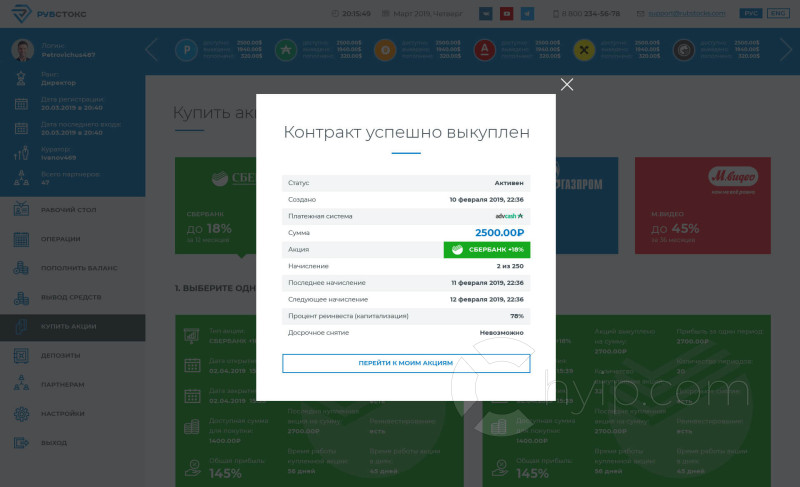Click the rank badge icon beside Директор

[x=21, y=79]
